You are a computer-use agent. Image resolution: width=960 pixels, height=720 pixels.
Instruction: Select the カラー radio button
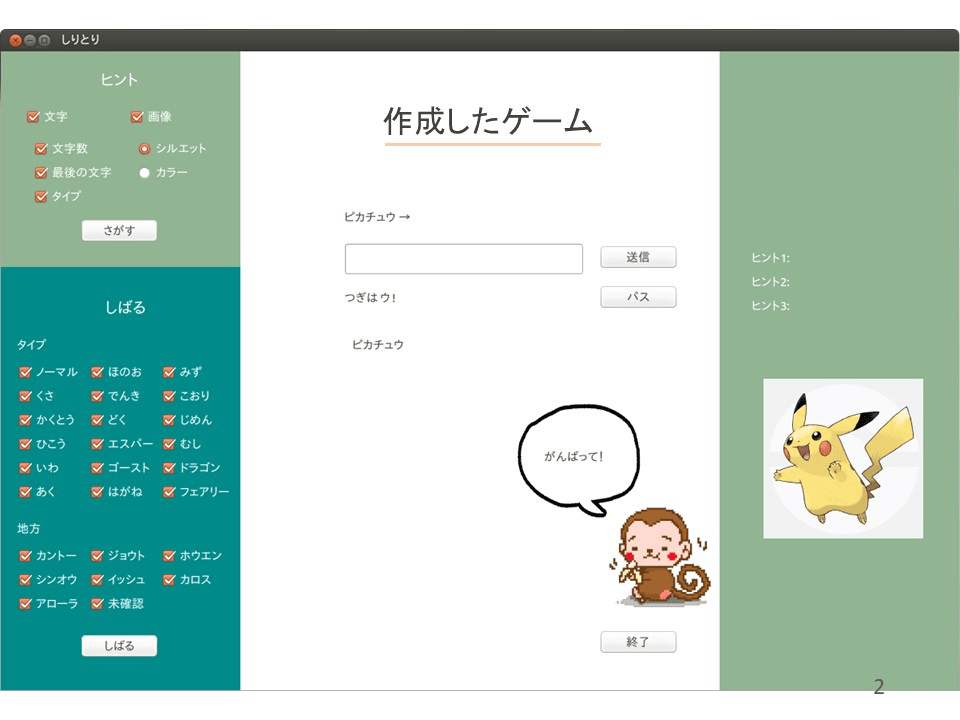144,173
